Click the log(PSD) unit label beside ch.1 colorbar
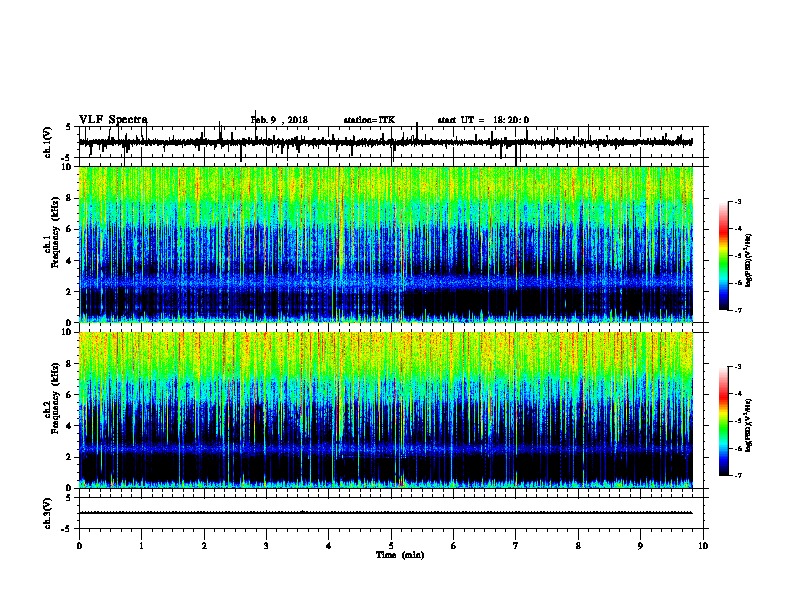 748,260
